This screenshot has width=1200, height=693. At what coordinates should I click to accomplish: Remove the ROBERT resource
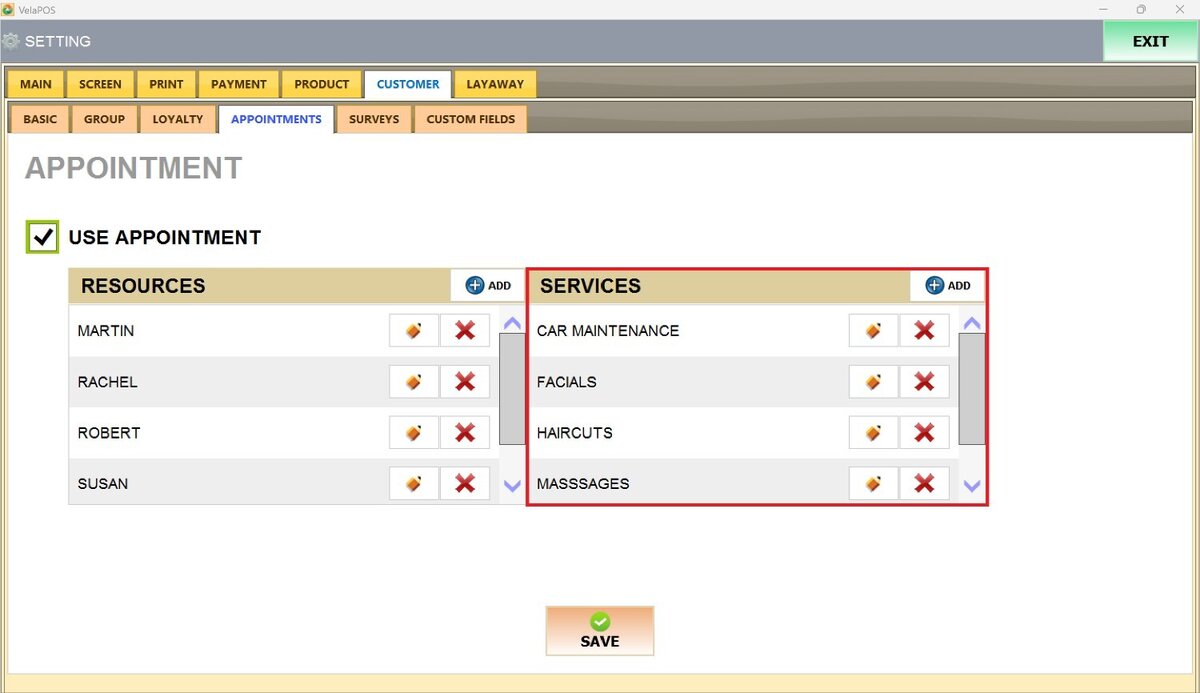(465, 433)
